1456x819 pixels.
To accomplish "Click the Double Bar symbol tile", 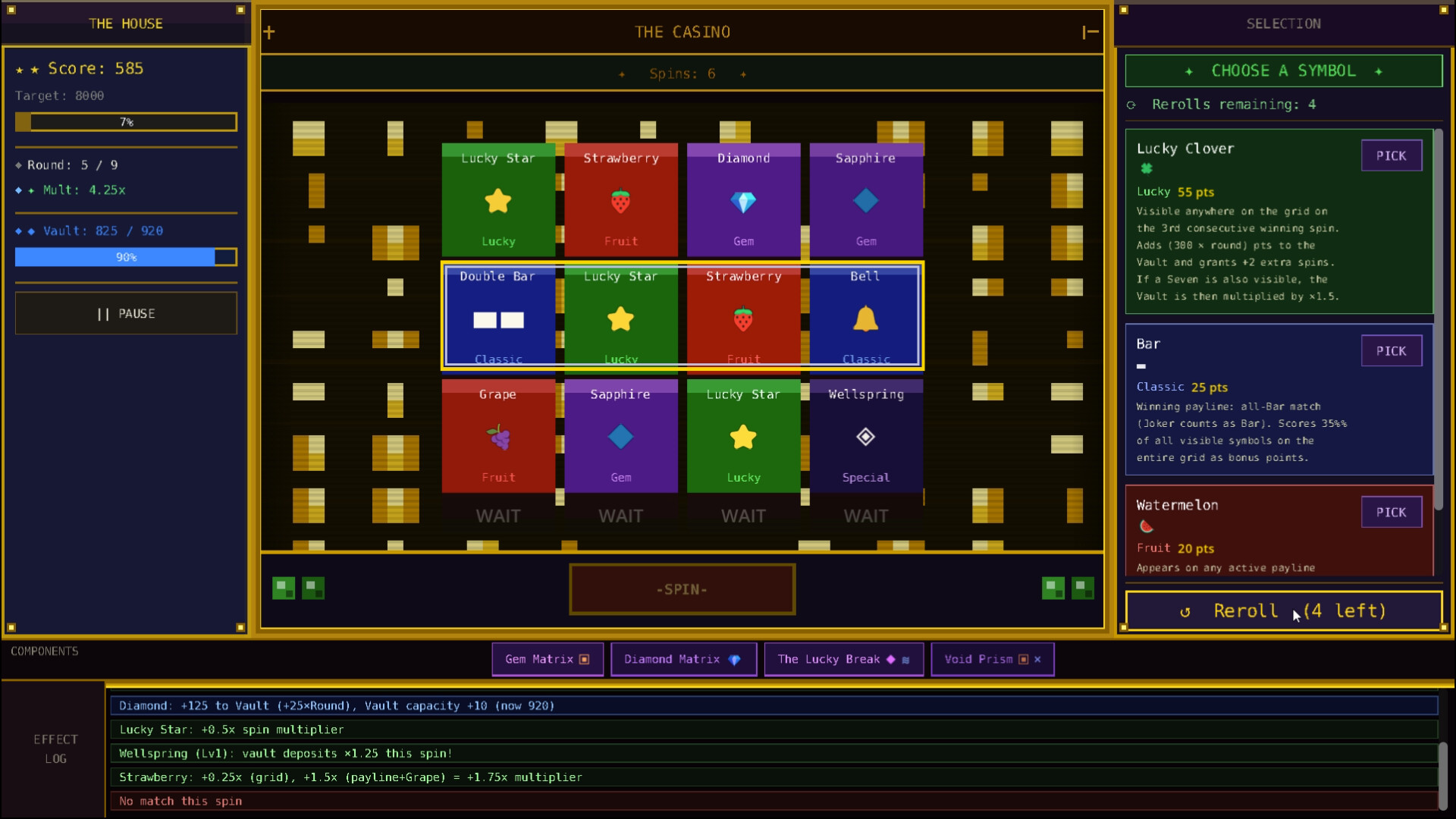I will tap(498, 317).
